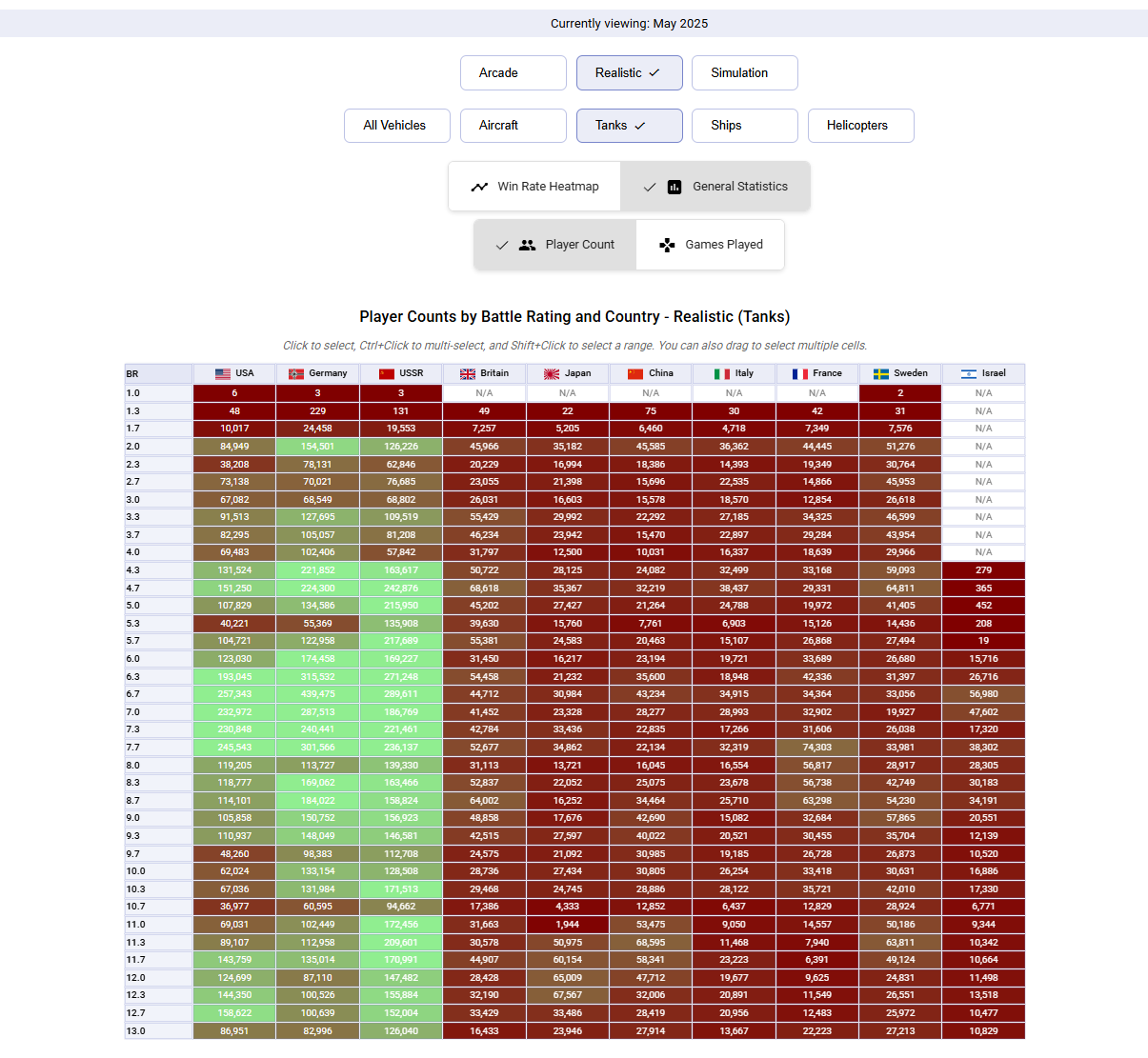1148x1058 pixels.
Task: Click the Win Rate Heatmap trend-line icon
Action: (x=479, y=187)
